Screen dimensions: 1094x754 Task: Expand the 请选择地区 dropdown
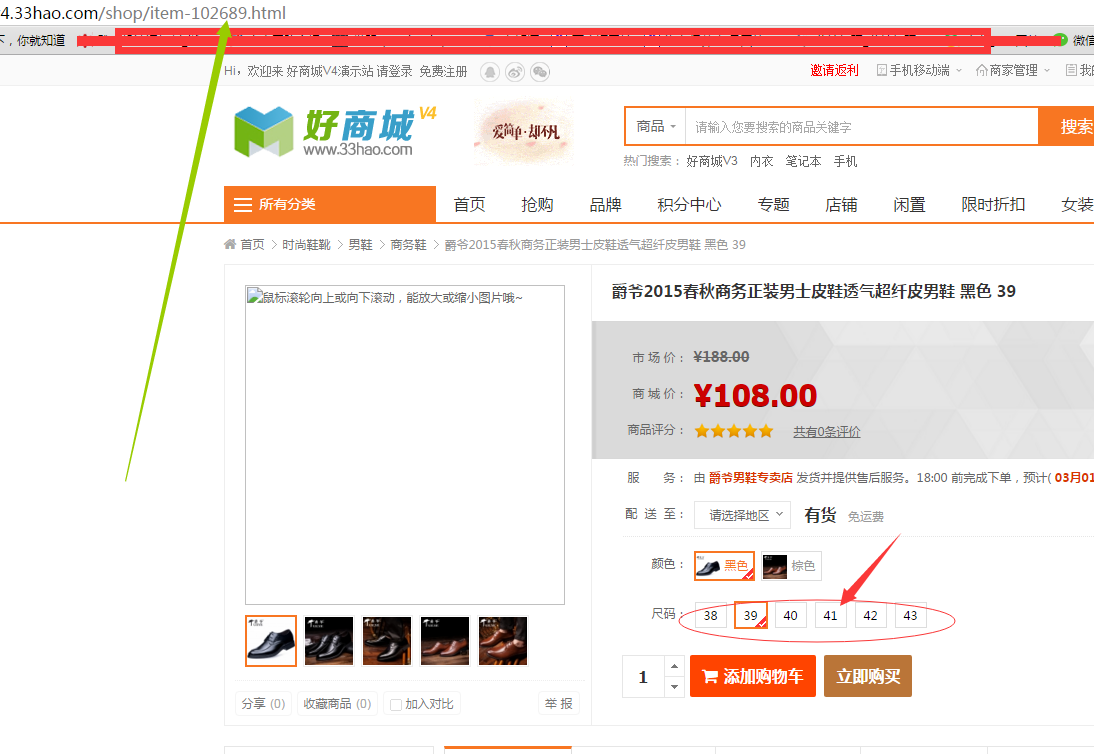coord(742,515)
